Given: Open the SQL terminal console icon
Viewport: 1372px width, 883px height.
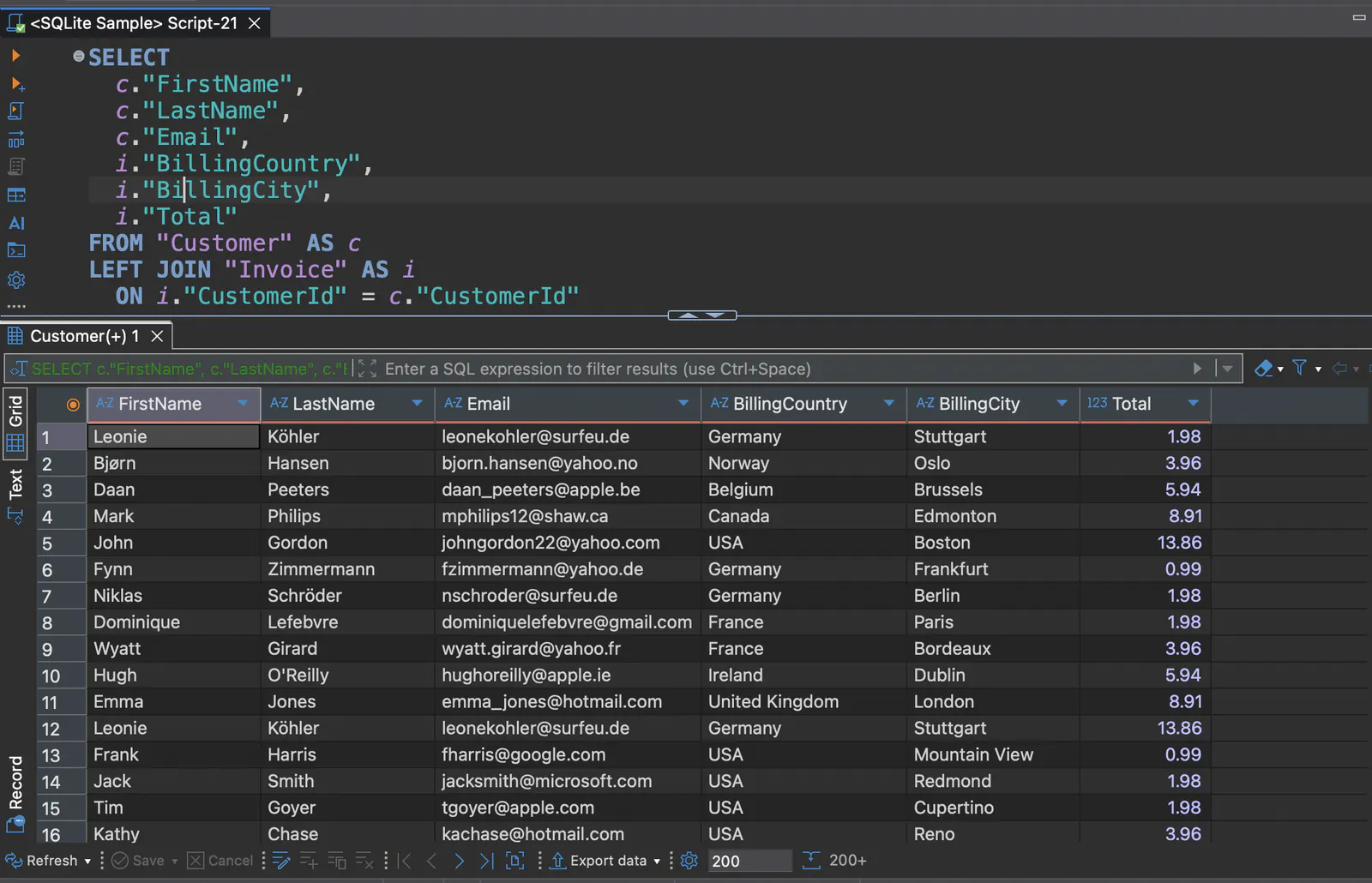Looking at the screenshot, I should 16,250.
